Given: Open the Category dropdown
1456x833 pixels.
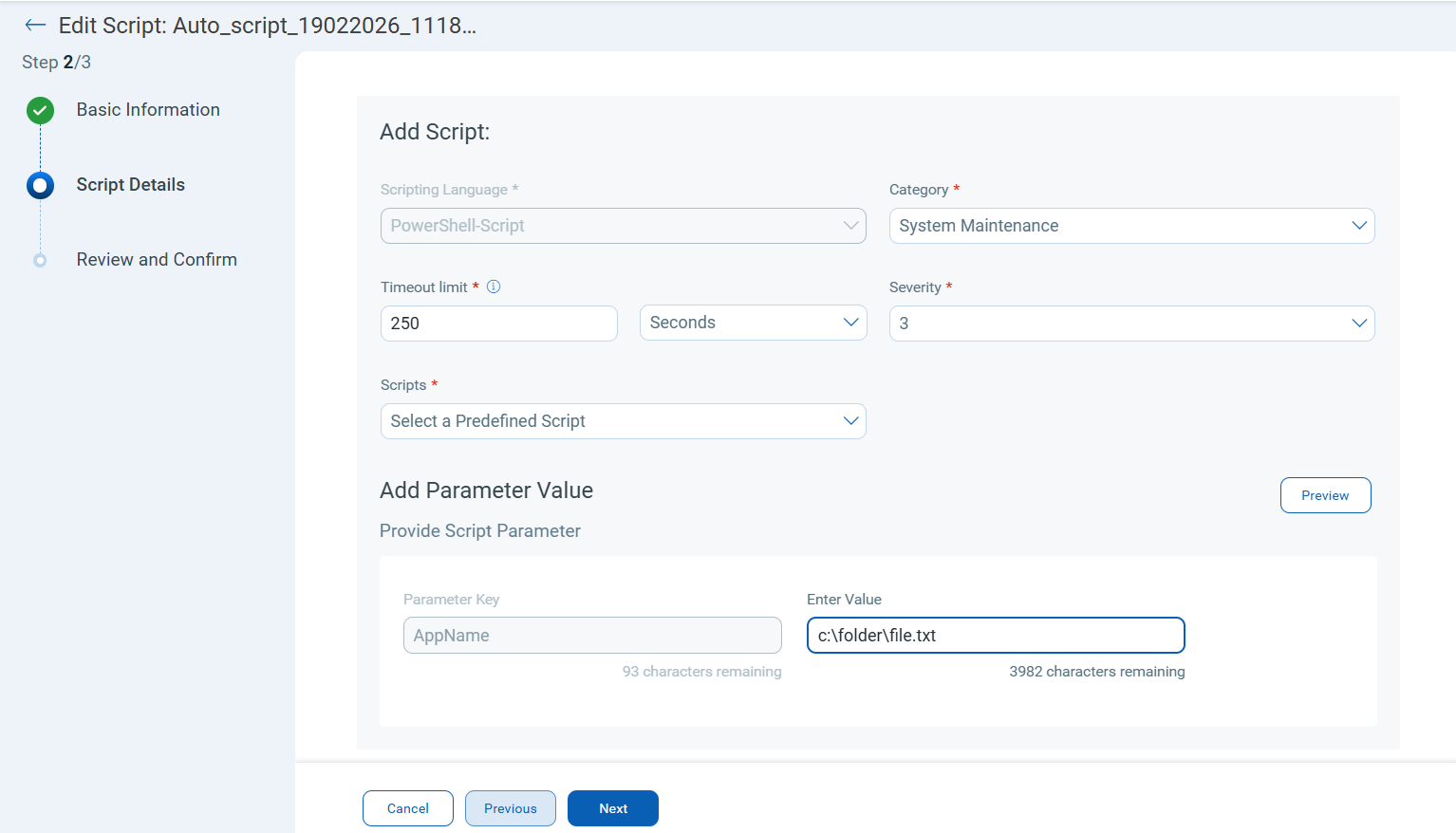Looking at the screenshot, I should coord(1131,226).
